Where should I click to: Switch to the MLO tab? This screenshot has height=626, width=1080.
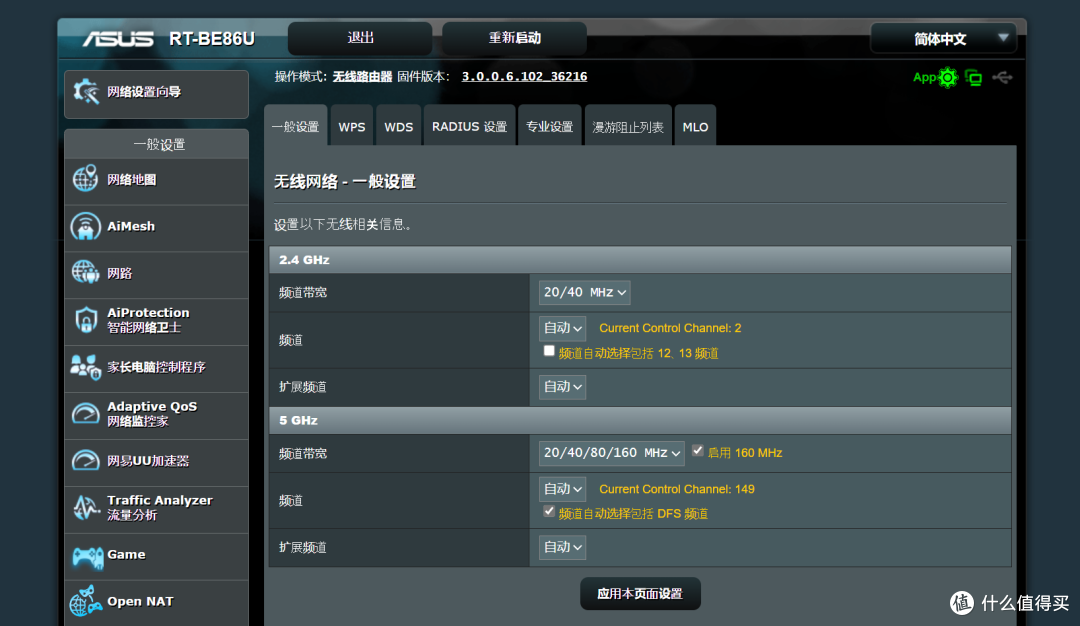(x=695, y=127)
